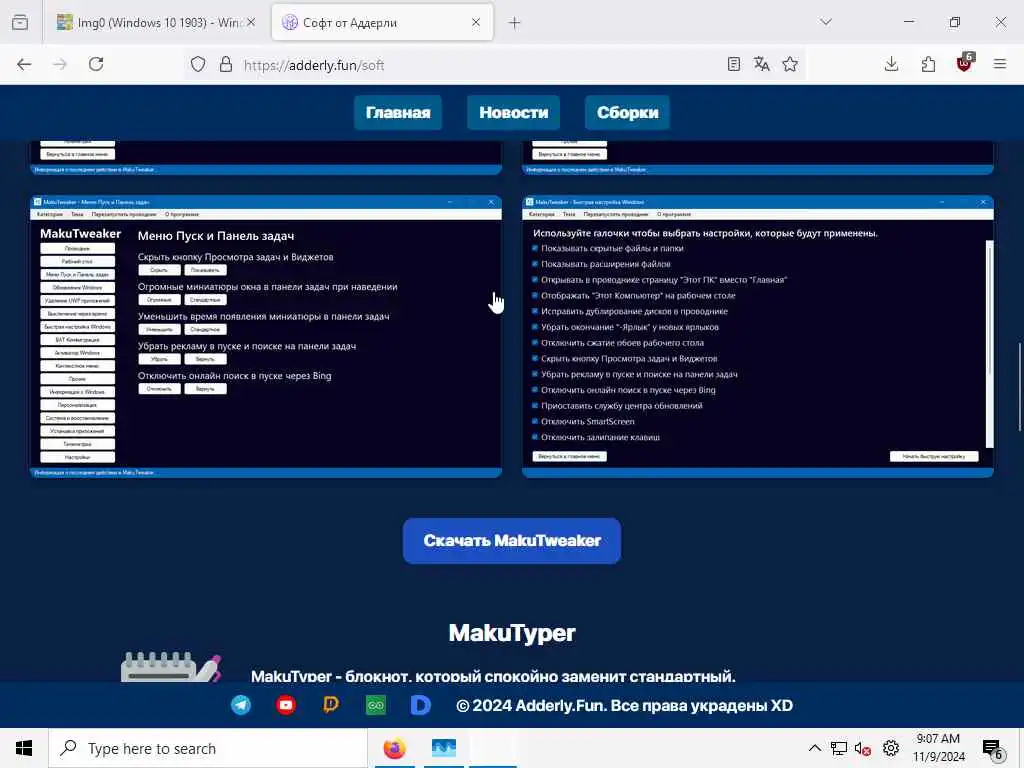
Task: Open the blue wave app in the taskbar
Action: point(444,748)
